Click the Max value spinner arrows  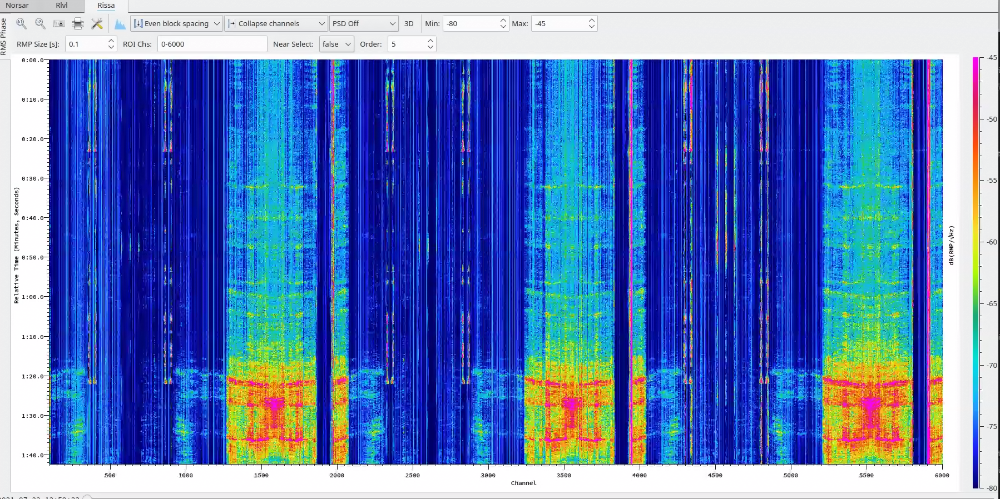click(x=592, y=23)
